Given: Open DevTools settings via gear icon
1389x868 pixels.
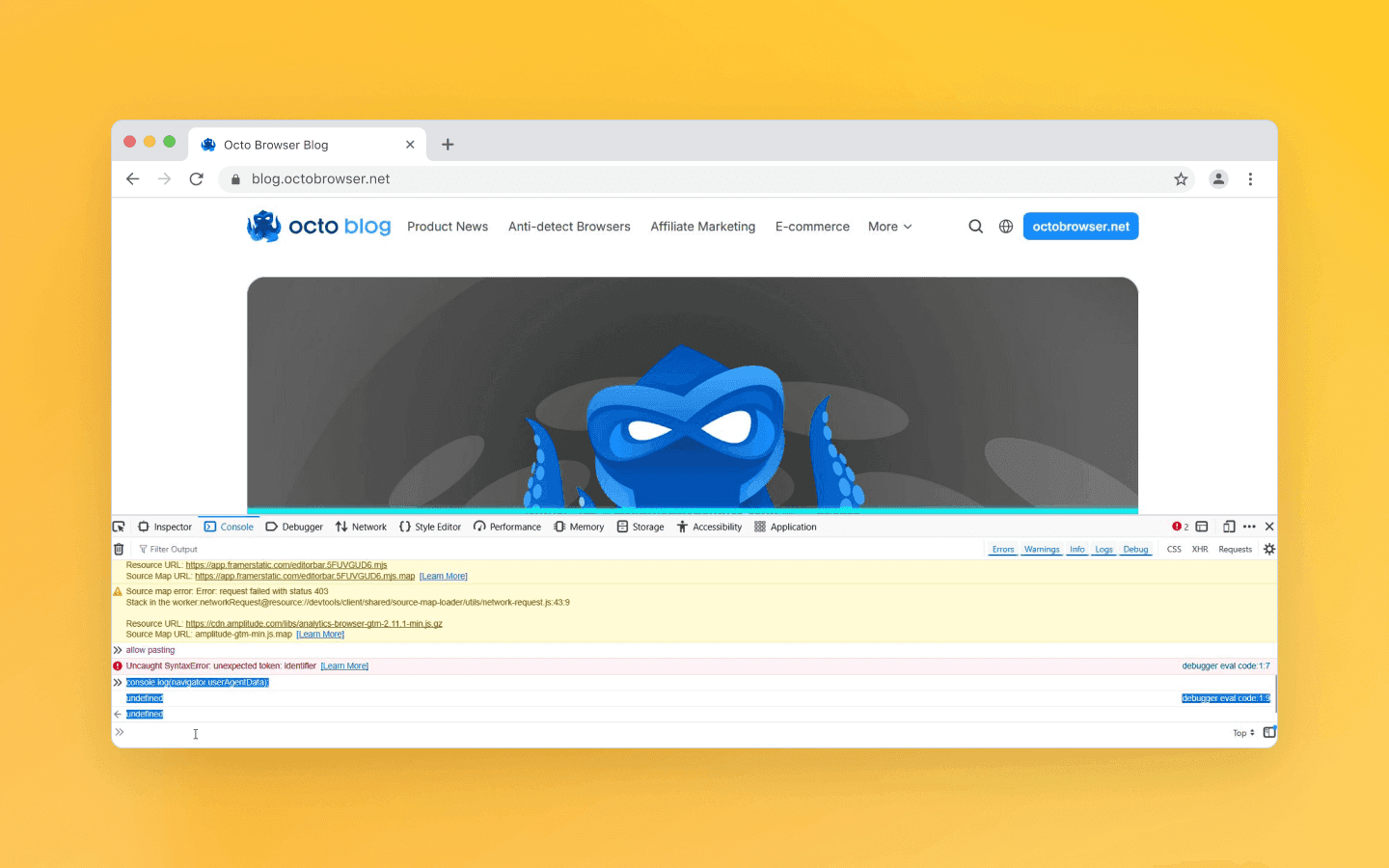Looking at the screenshot, I should click(x=1268, y=549).
